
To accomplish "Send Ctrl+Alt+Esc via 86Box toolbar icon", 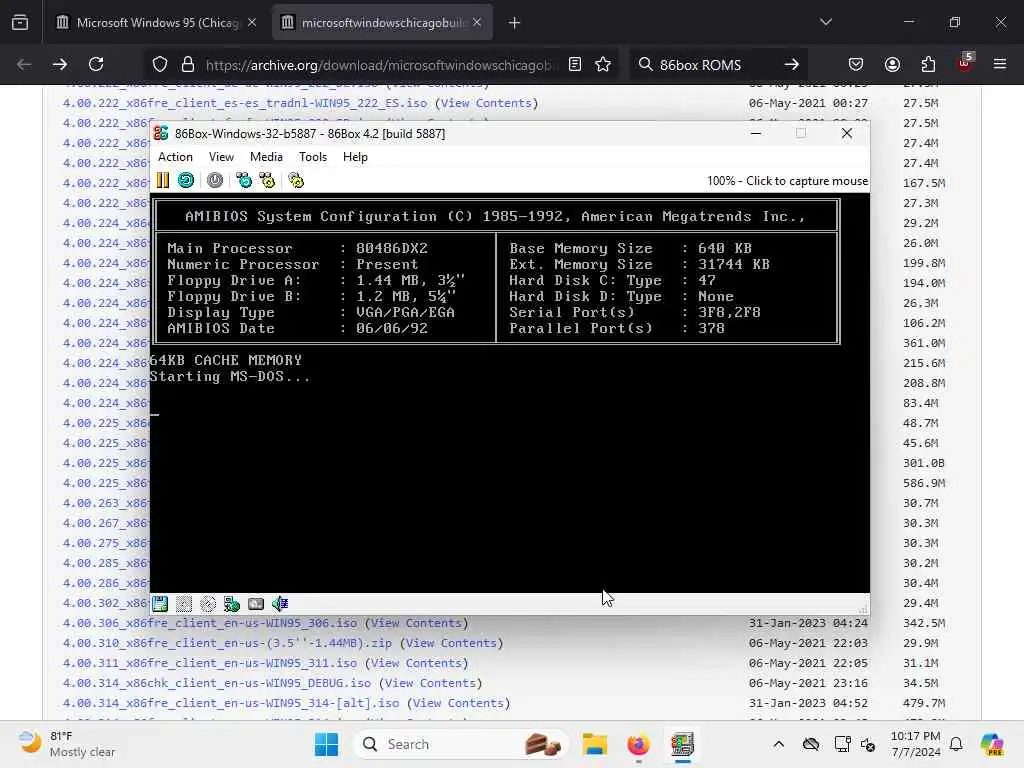I will point(267,180).
